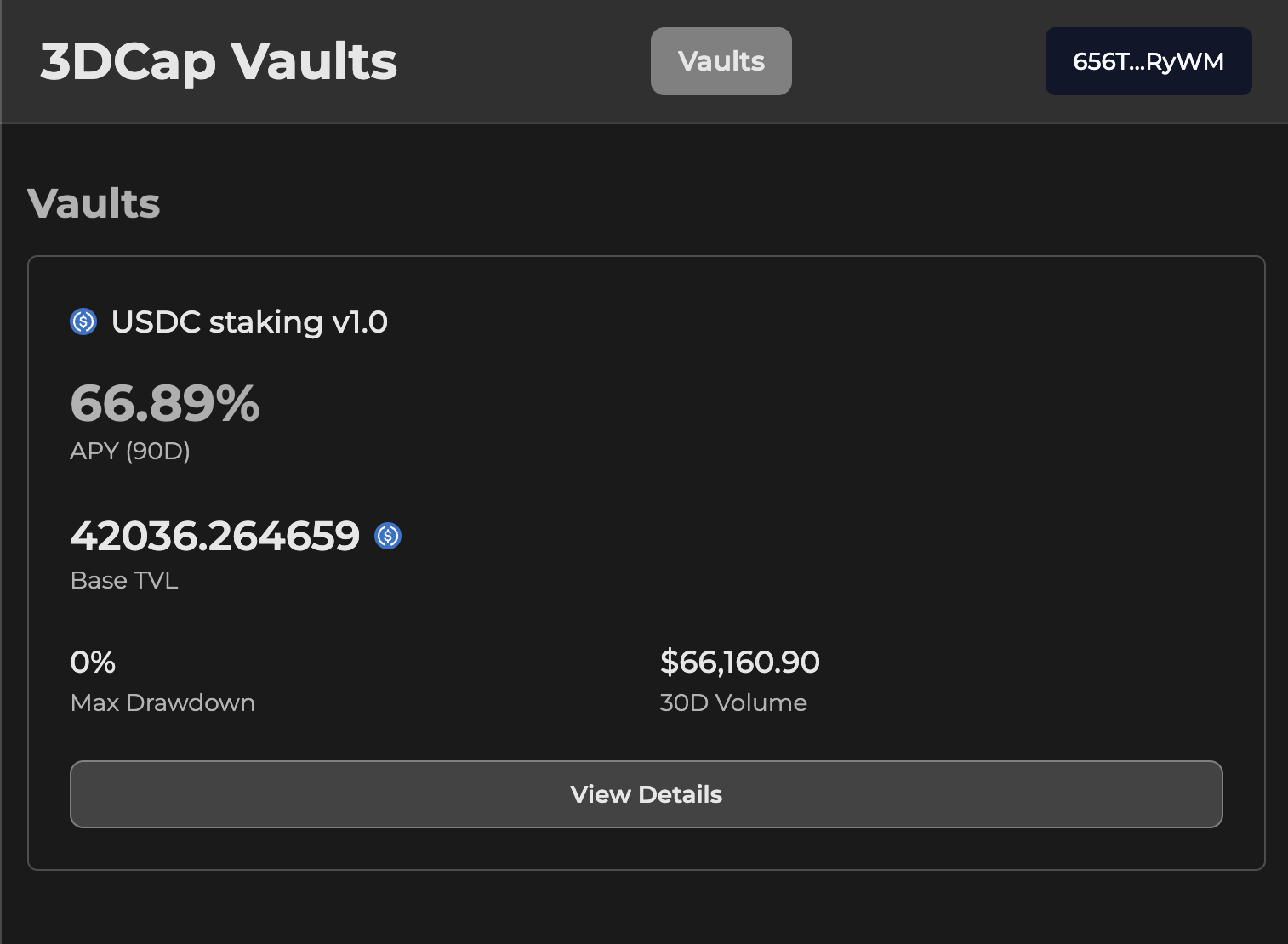Viewport: 1288px width, 944px height.
Task: Click the Max Drawdown label
Action: click(162, 702)
